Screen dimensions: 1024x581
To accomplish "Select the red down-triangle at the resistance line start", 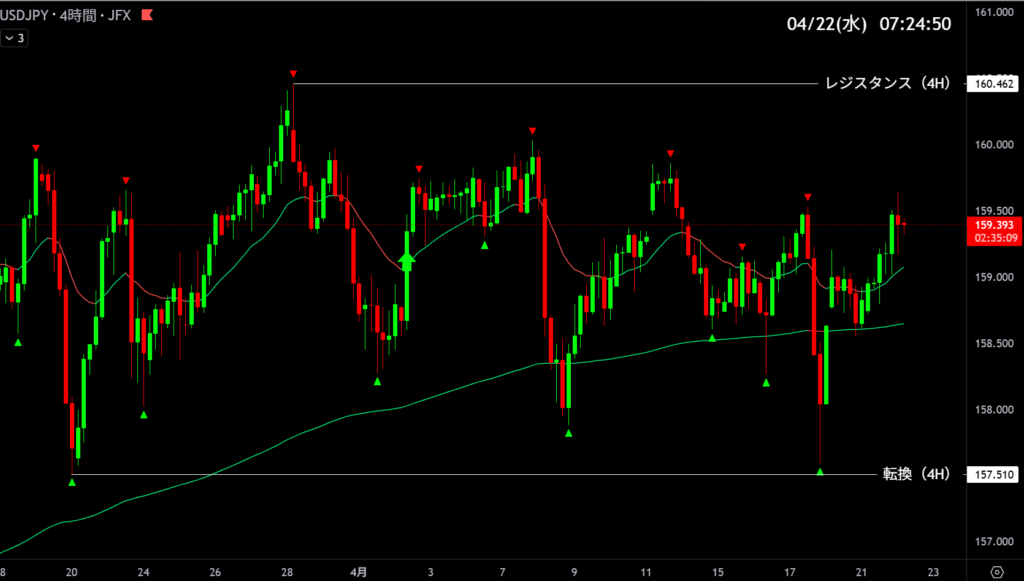I will [293, 75].
